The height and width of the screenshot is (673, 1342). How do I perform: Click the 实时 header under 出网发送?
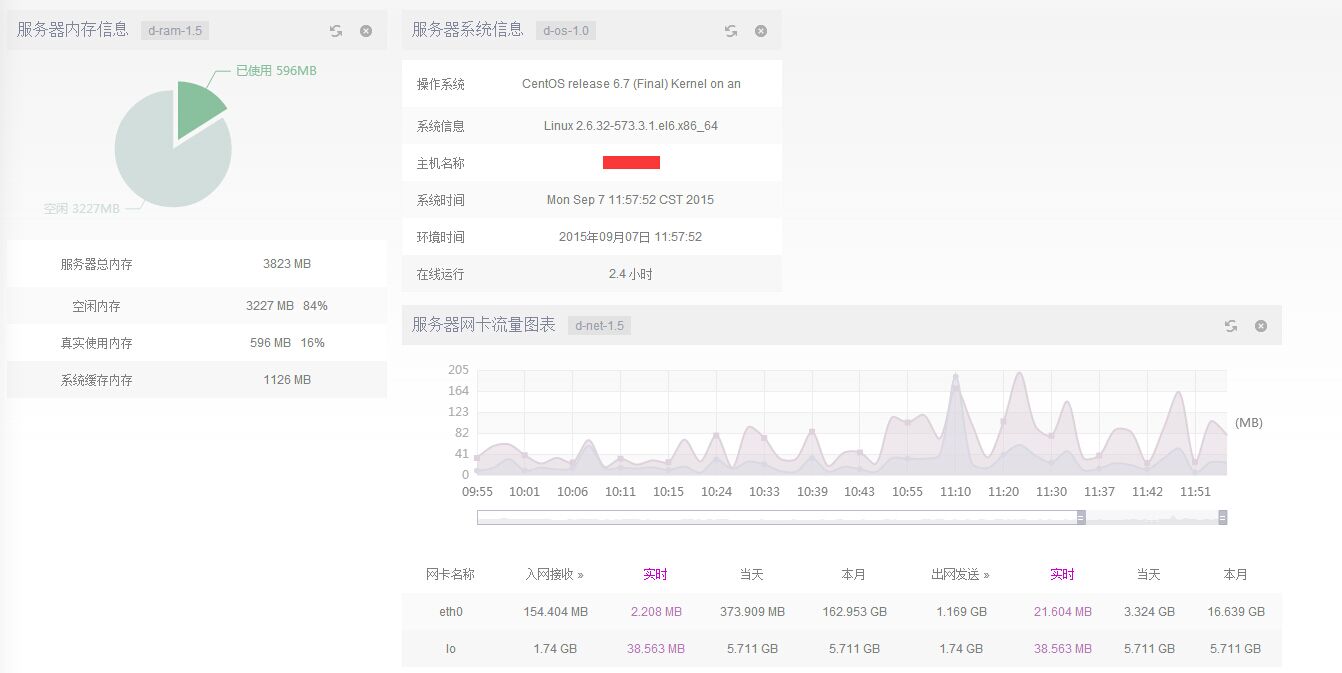pos(1062,574)
